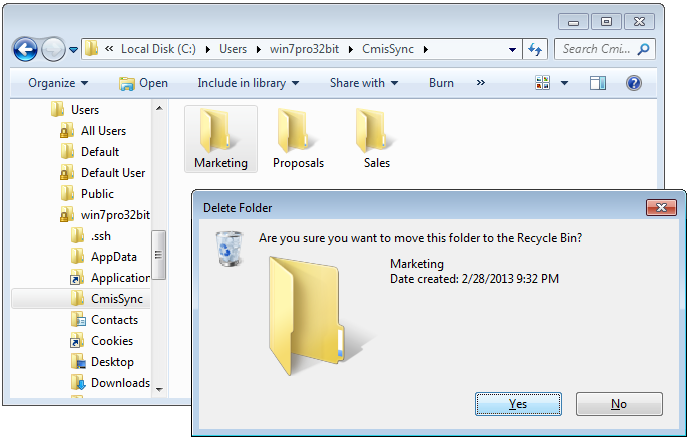Click Open in the toolbar

143,83
